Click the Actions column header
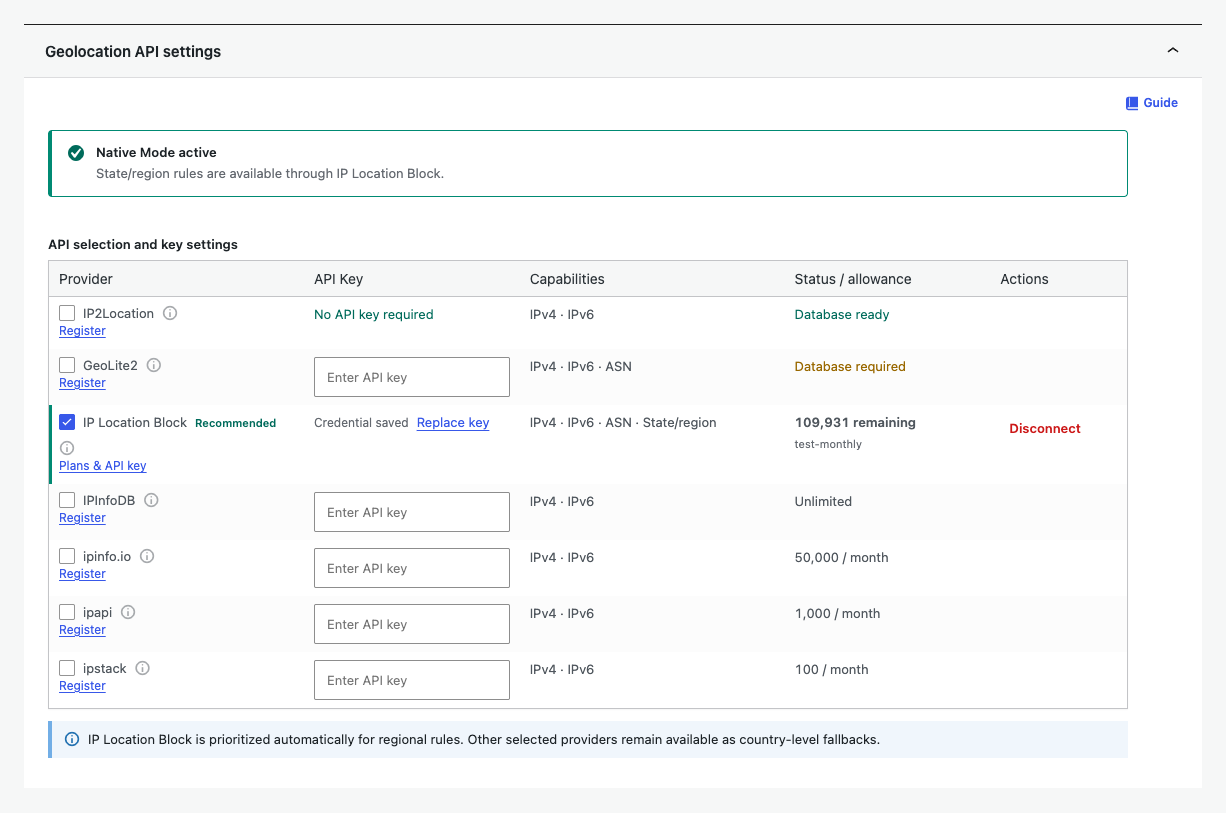 pos(1025,279)
